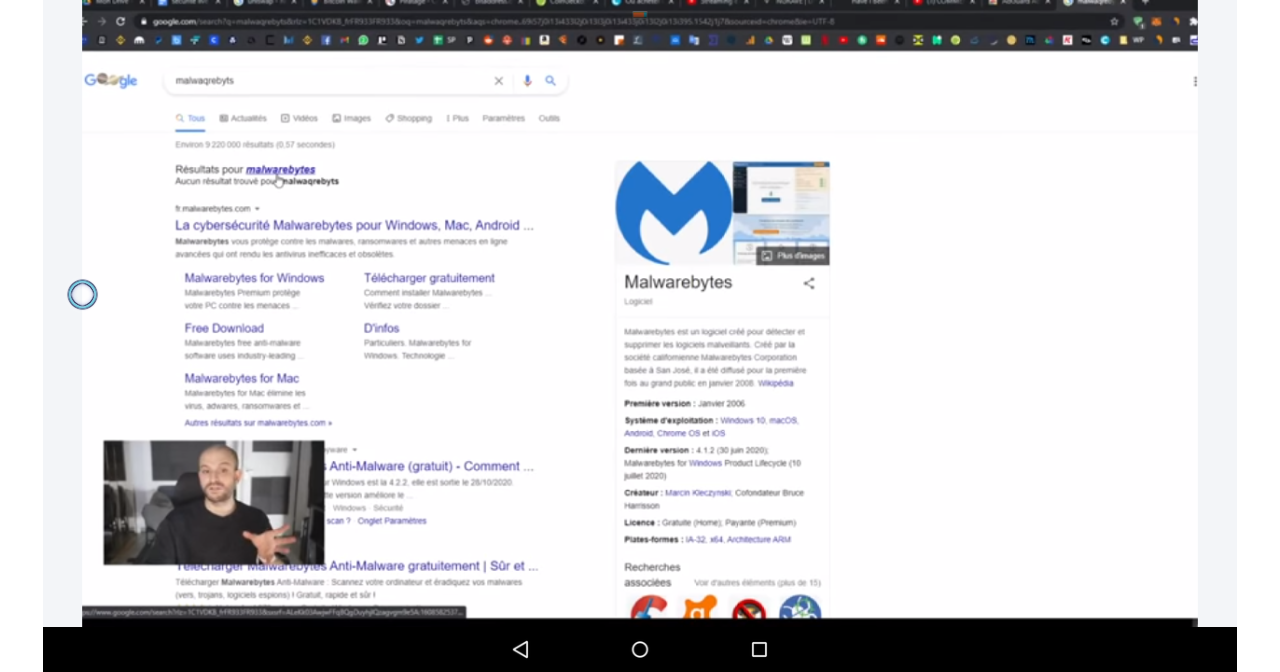Open Malwarebytes for Mac sitelink
The image size is (1280, 672).
(x=241, y=378)
